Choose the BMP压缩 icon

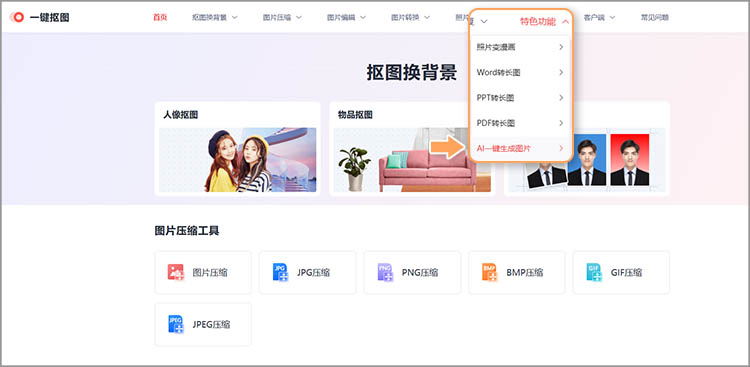point(490,272)
